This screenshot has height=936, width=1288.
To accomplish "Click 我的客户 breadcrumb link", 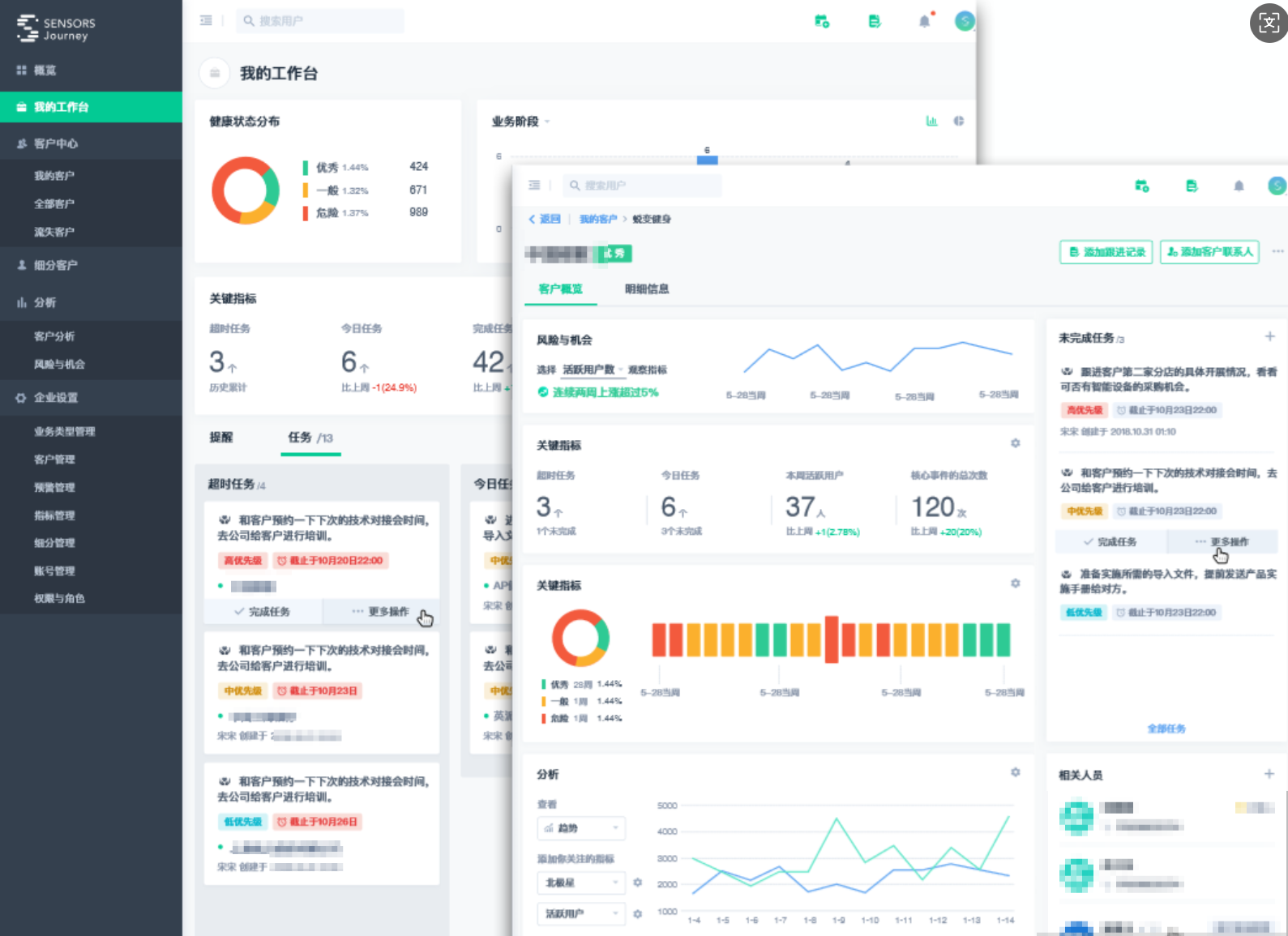I will (598, 219).
